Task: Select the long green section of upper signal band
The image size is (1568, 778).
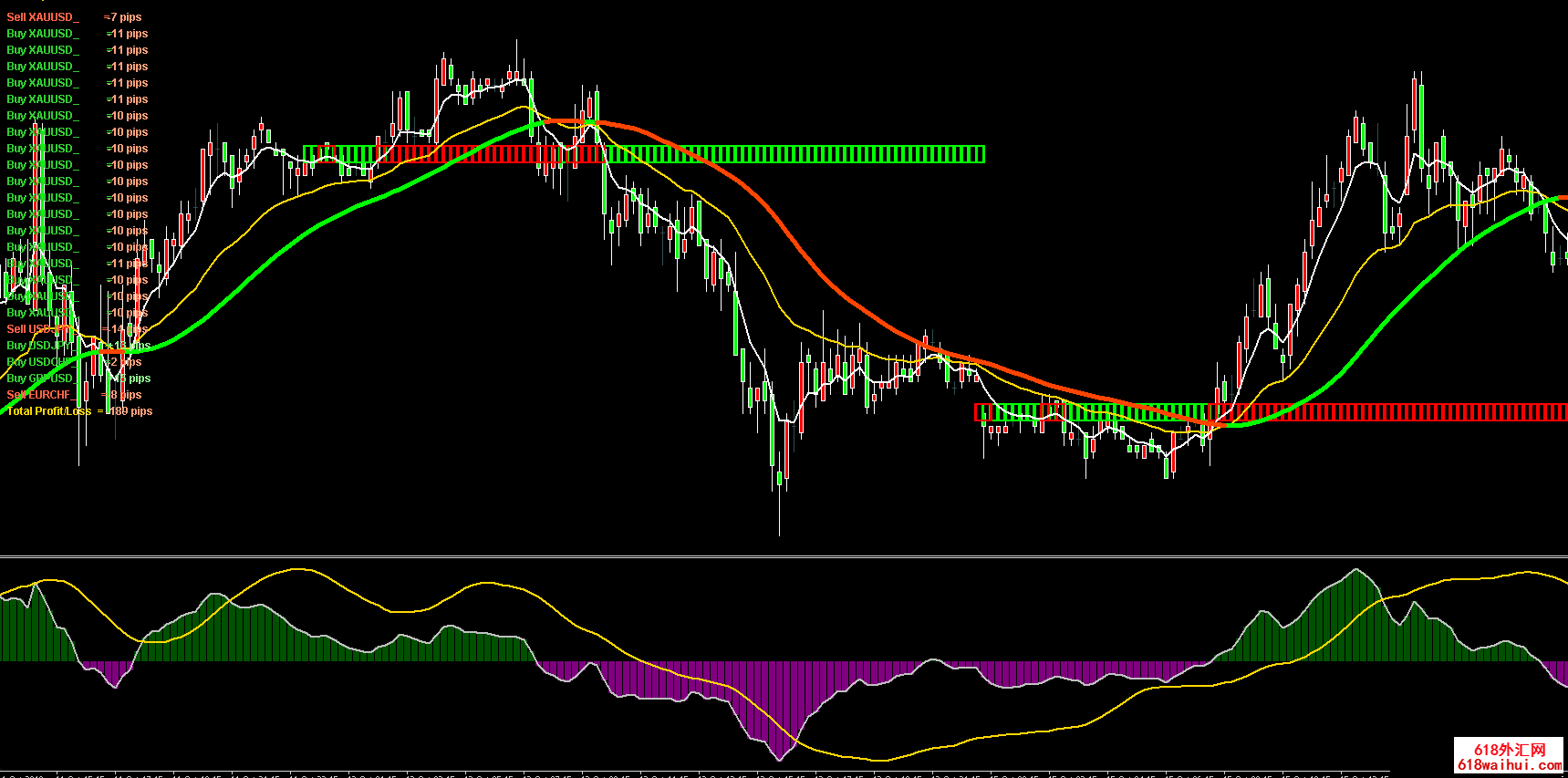Action: [794, 154]
